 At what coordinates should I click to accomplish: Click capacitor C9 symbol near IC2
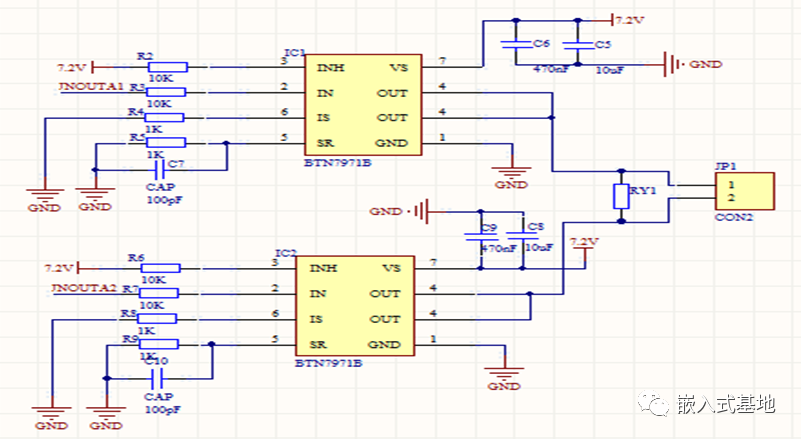pyautogui.click(x=479, y=237)
